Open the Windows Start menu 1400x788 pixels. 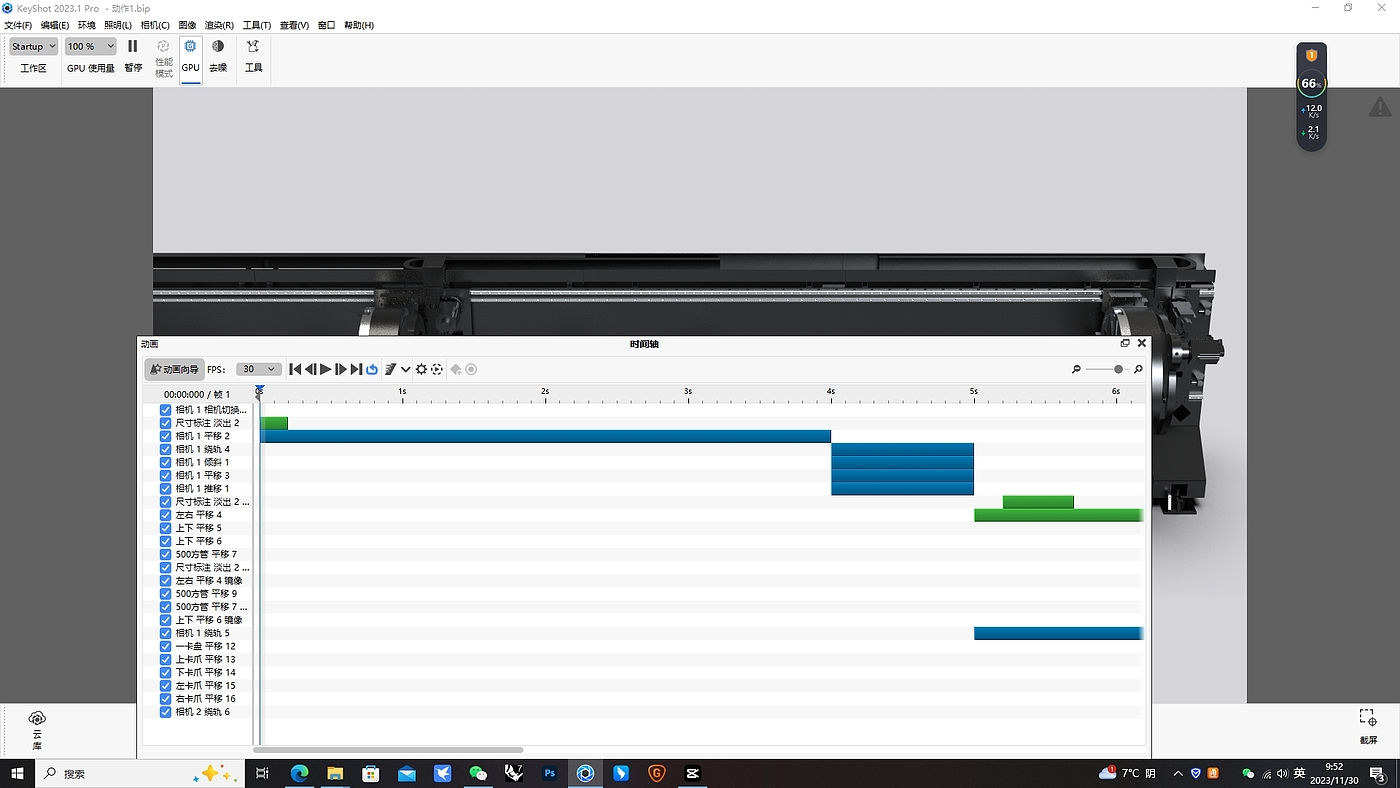tap(17, 773)
